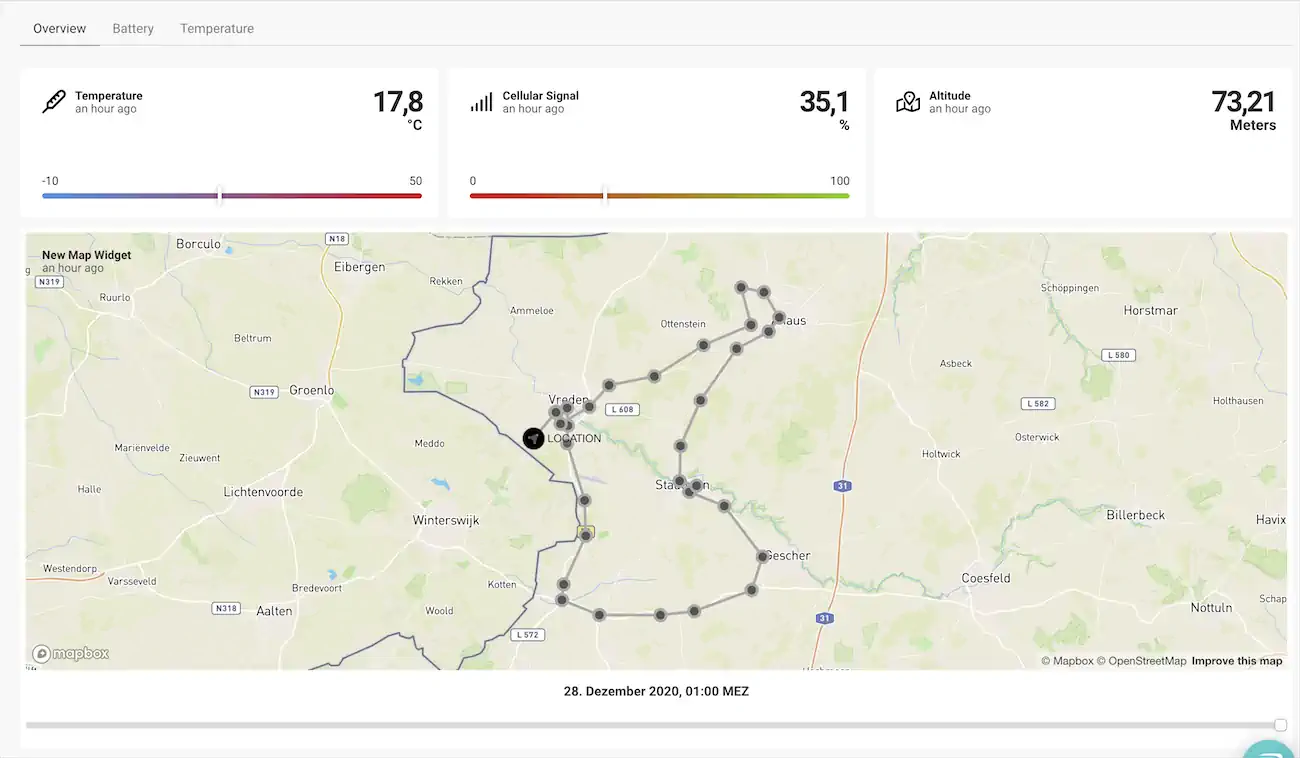Open the Temperature tab
Viewport: 1300px width, 758px height.
pyautogui.click(x=217, y=29)
